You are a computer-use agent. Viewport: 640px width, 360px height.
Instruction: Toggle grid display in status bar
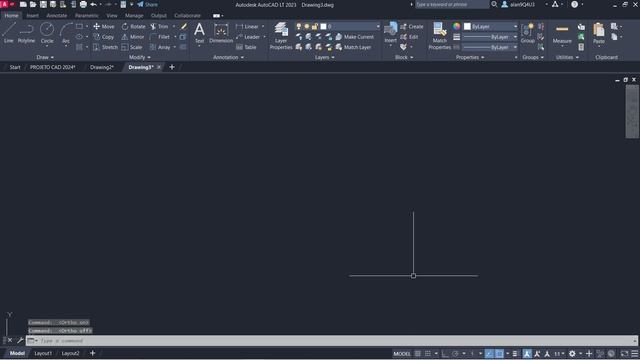(418, 353)
